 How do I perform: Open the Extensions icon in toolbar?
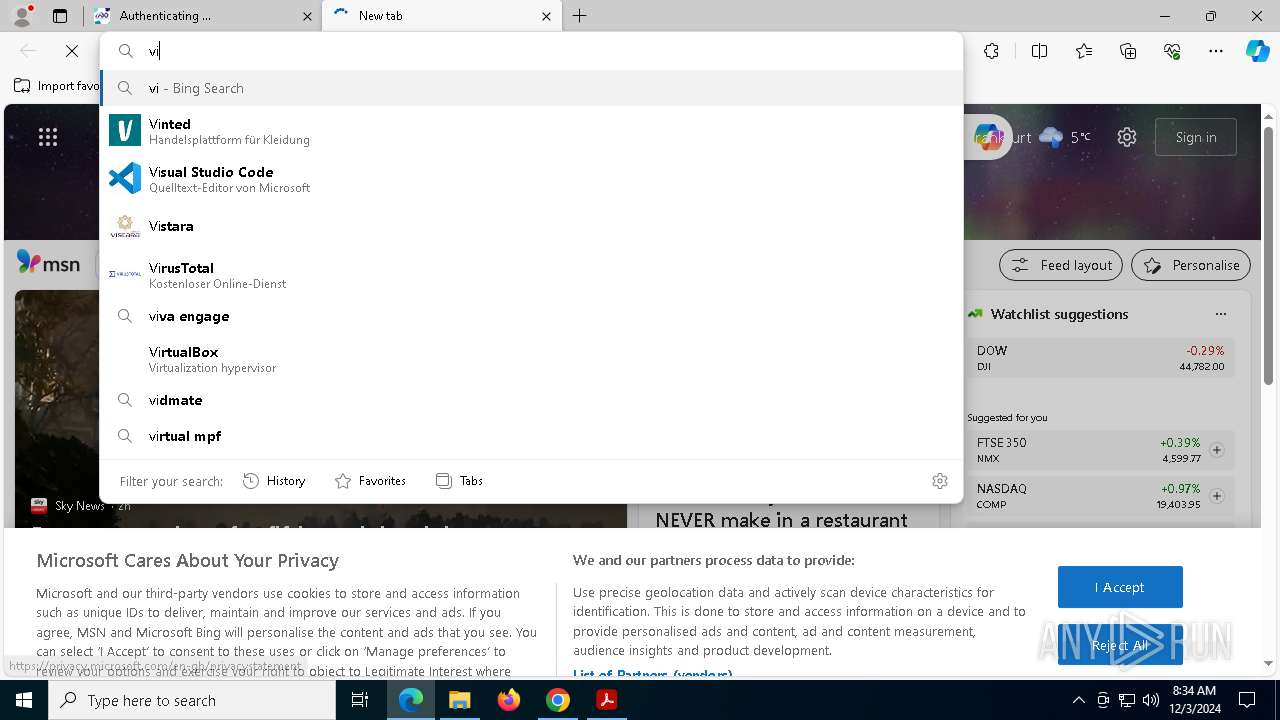pos(991,51)
